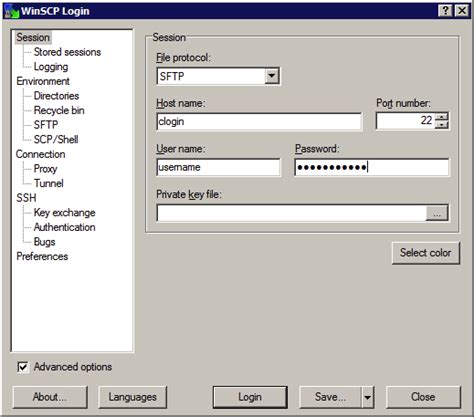Select the Session tree node
This screenshot has height=417, width=474.
[x=33, y=37]
